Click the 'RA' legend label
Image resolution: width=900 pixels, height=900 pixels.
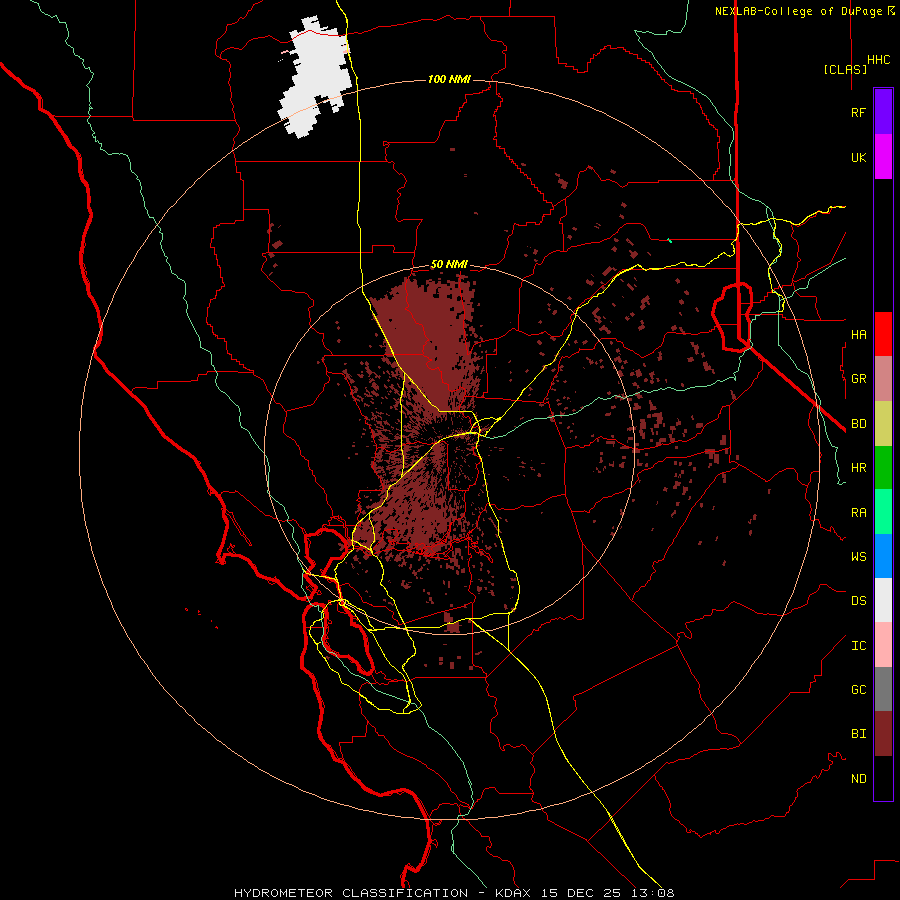pos(858,513)
